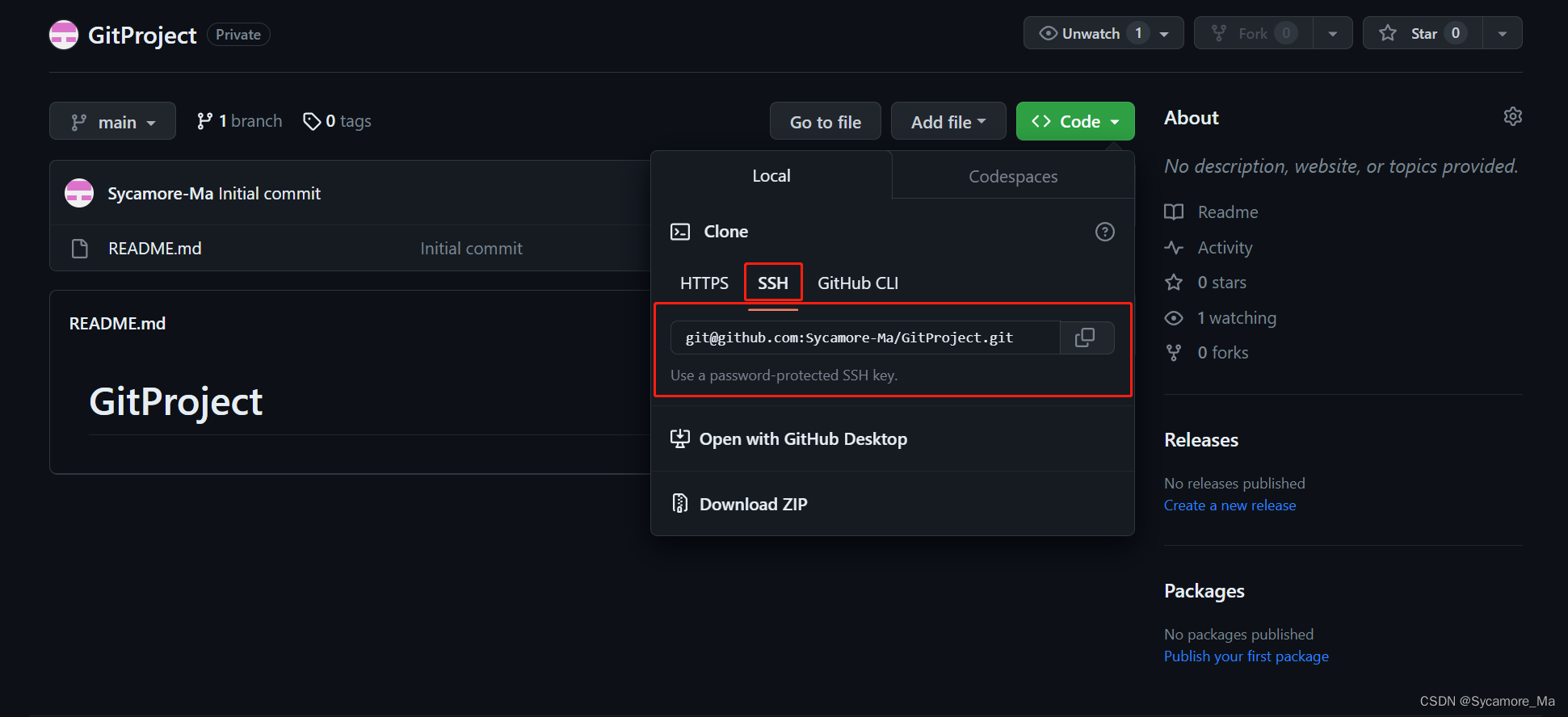The width and height of the screenshot is (1568, 717).
Task: Open the About settings gear icon
Action: 1513,116
